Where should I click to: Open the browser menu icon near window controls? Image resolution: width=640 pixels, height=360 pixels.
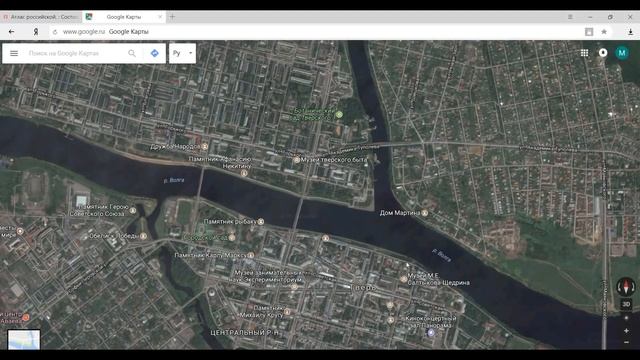[x=570, y=17]
